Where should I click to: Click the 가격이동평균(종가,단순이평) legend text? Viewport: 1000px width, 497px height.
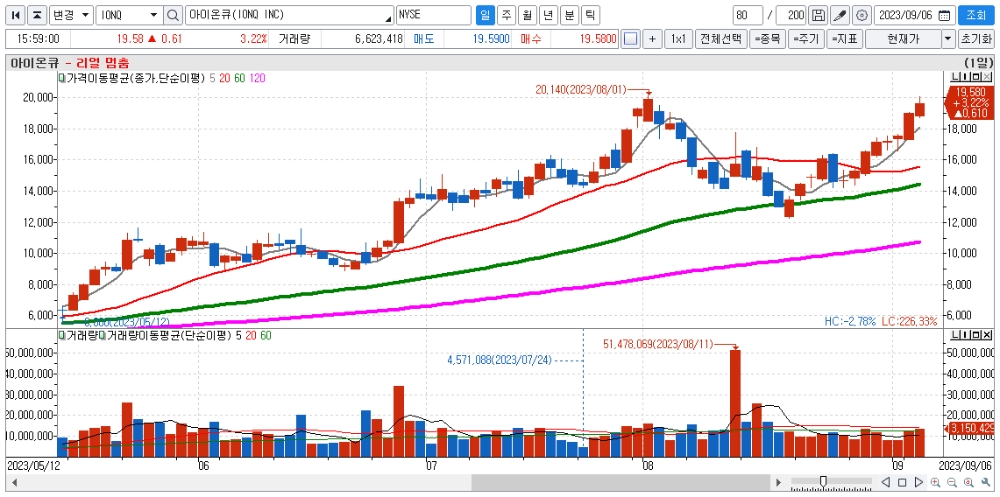coord(136,78)
